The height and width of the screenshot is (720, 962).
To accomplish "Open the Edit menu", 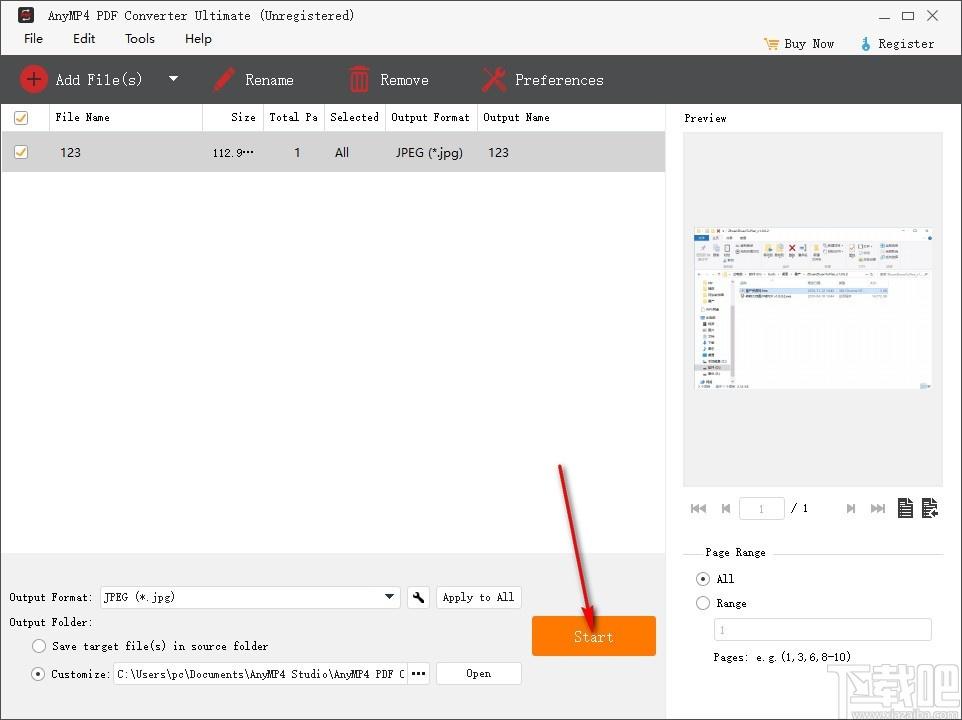I will tap(84, 39).
